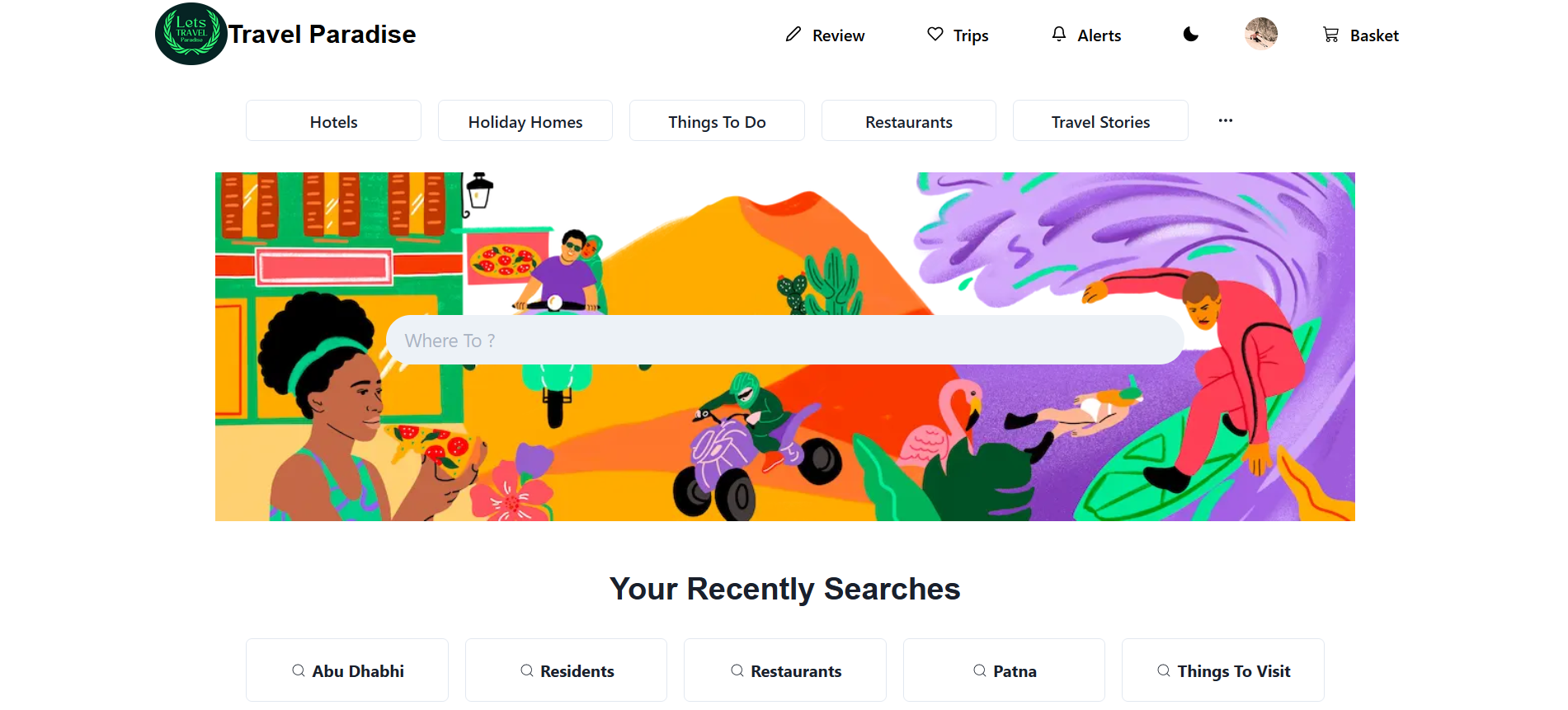Open the Travel Stories tab

[1100, 120]
